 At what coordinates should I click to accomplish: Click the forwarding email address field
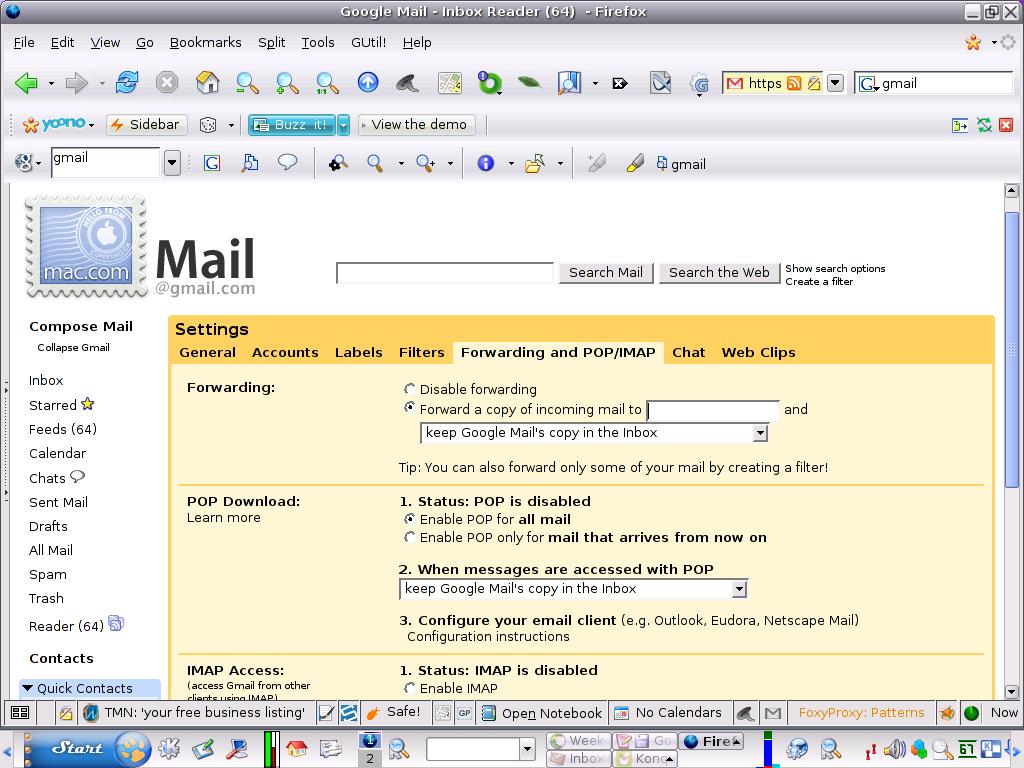tap(712, 410)
